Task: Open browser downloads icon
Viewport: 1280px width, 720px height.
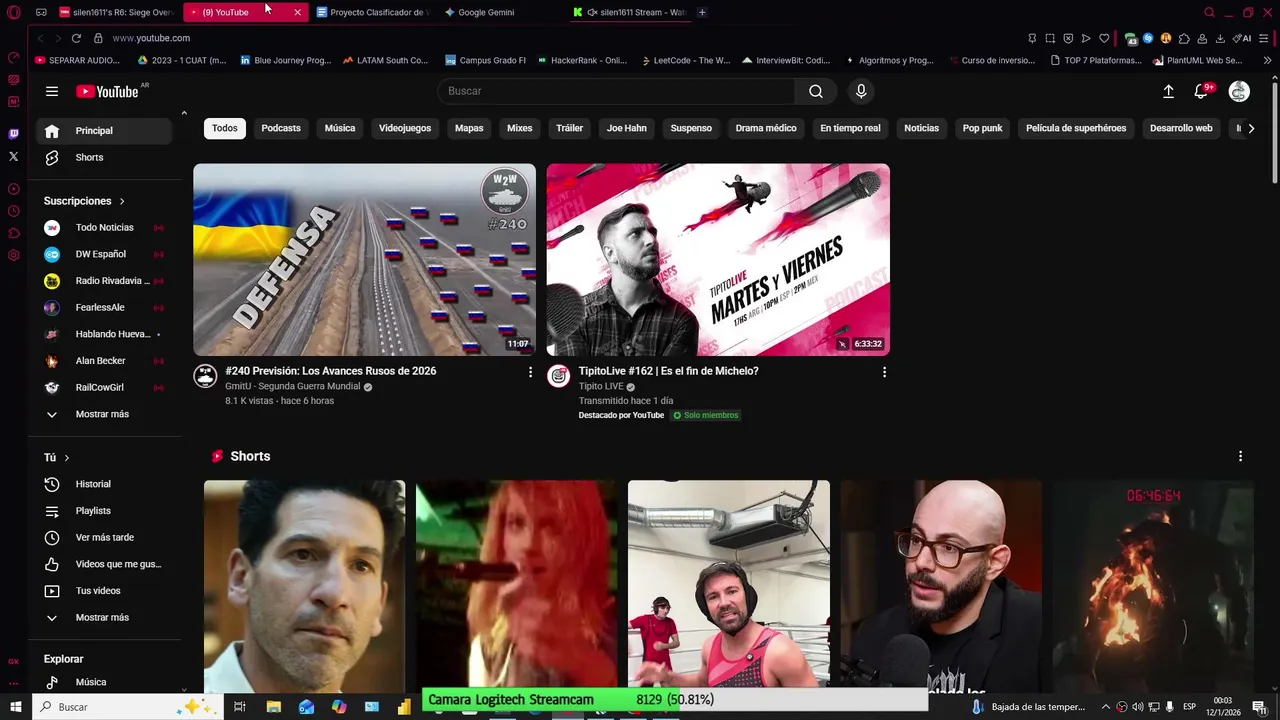Action: [1220, 38]
